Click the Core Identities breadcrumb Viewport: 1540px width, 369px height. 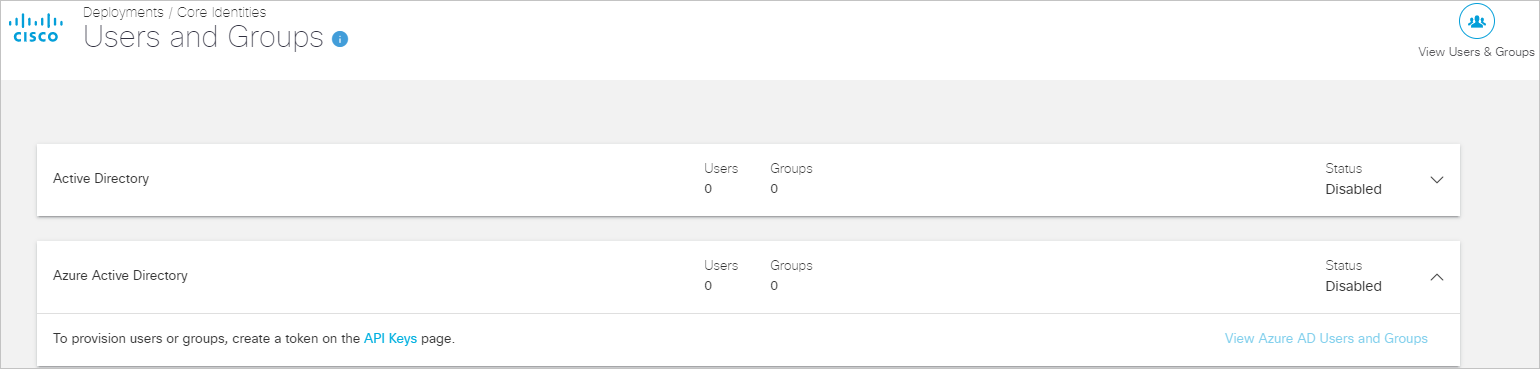pyautogui.click(x=221, y=12)
